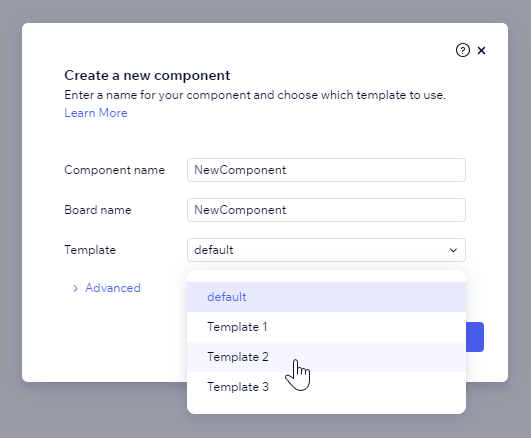531x438 pixels.
Task: Click the partially hidden blue button
Action: click(x=475, y=337)
